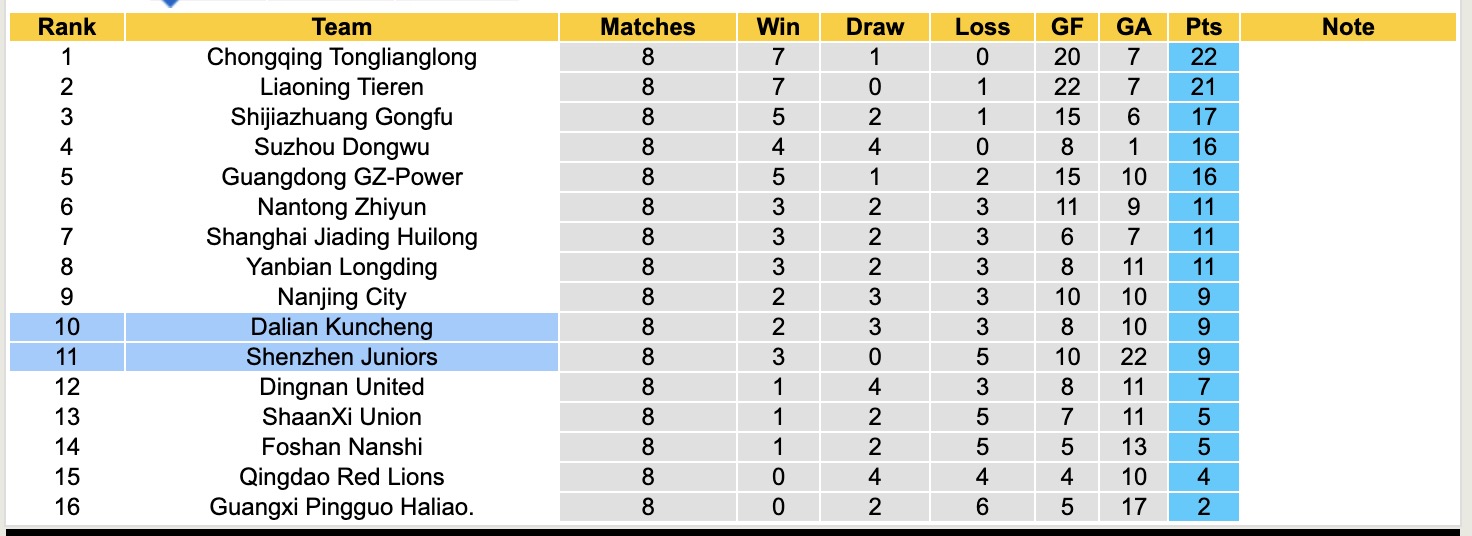Image resolution: width=1472 pixels, height=536 pixels.
Task: Open the Suzhou Dongwu team entry
Action: click(341, 147)
